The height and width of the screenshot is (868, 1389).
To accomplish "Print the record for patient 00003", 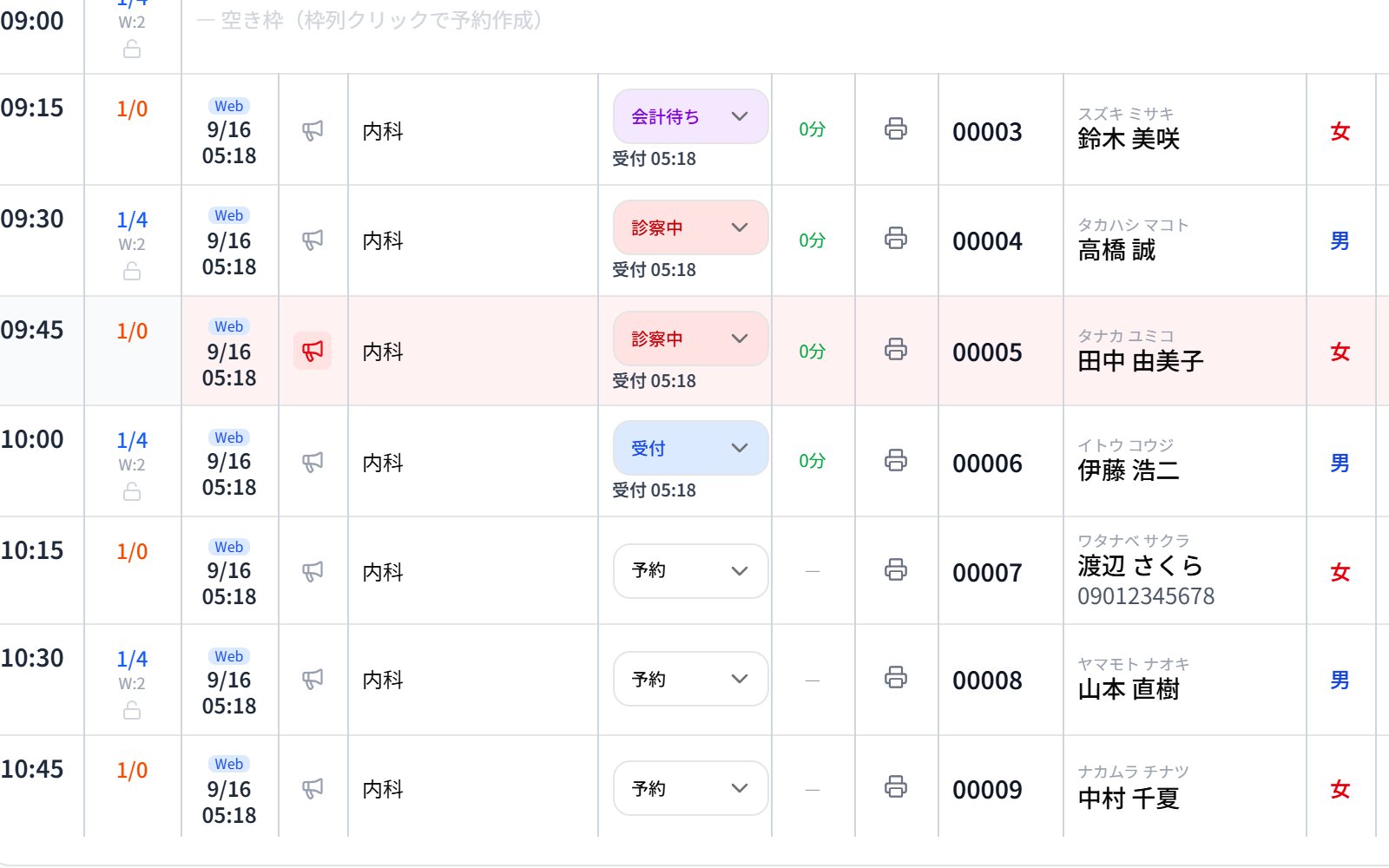I will point(896,128).
